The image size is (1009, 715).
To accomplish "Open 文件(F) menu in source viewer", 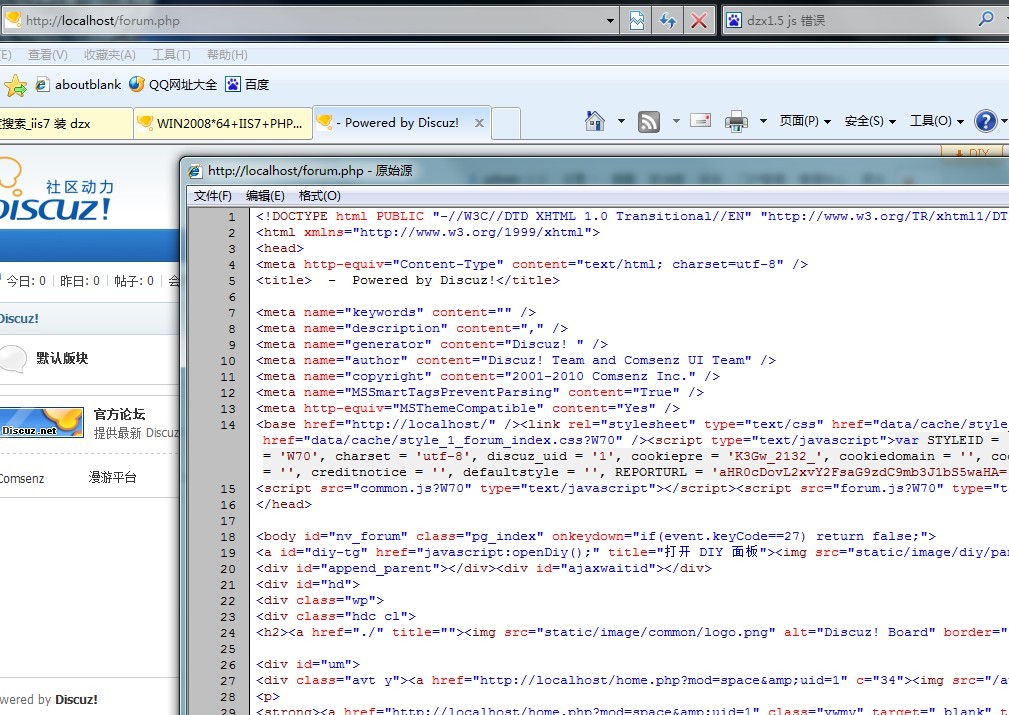I will 213,196.
